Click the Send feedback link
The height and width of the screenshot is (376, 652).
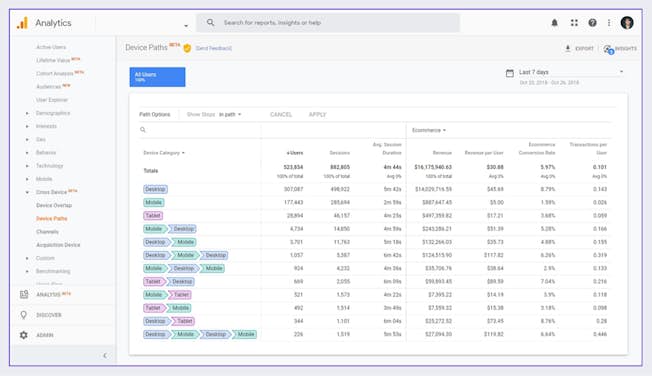coord(214,48)
